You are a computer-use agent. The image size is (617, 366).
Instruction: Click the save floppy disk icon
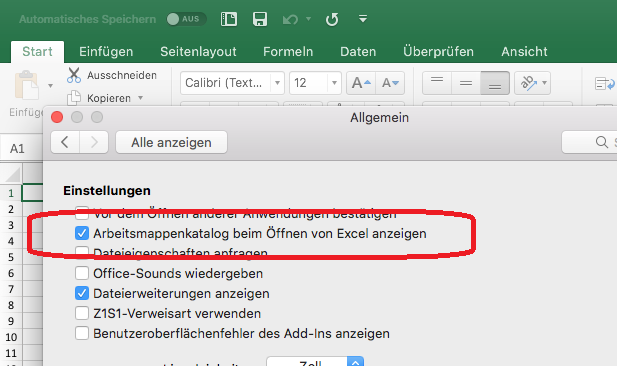260,19
